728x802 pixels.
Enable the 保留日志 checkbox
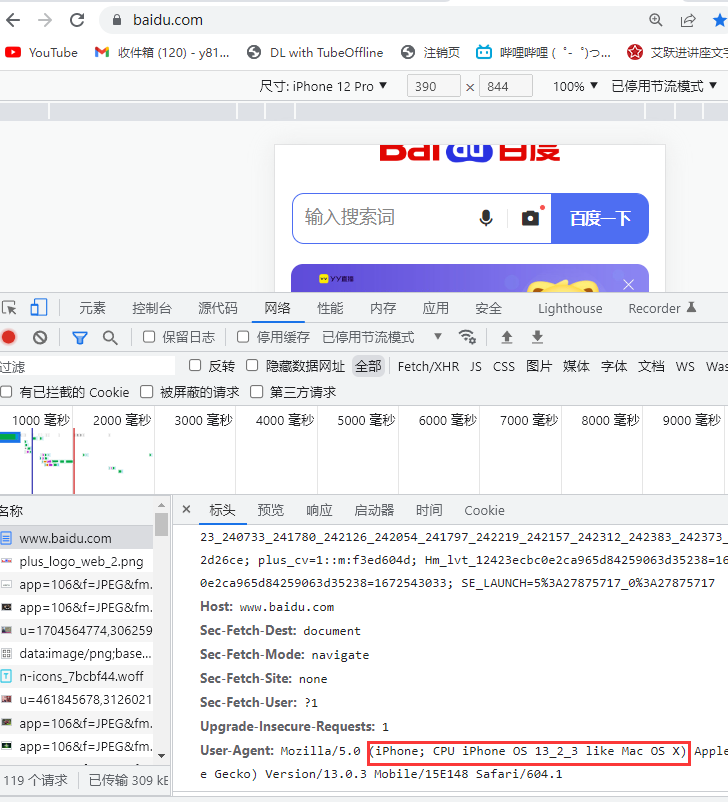point(149,337)
